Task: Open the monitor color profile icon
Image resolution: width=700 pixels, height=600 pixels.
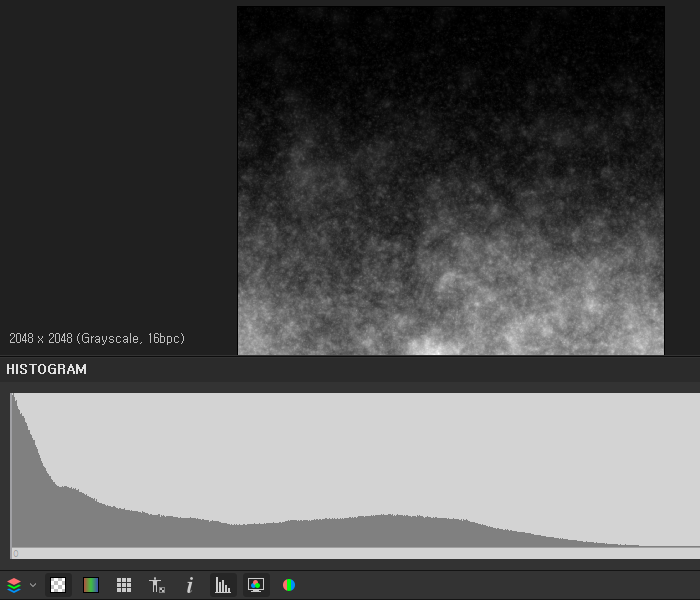Action: tap(256, 585)
